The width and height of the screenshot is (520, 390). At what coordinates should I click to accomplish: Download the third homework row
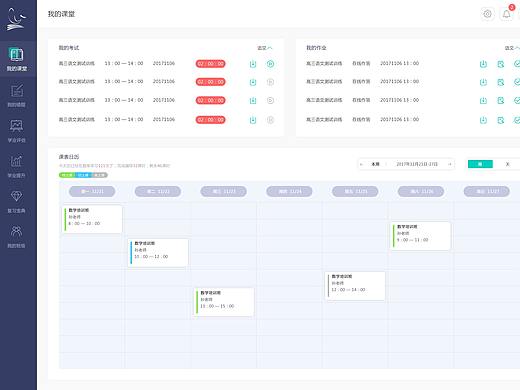[x=483, y=100]
